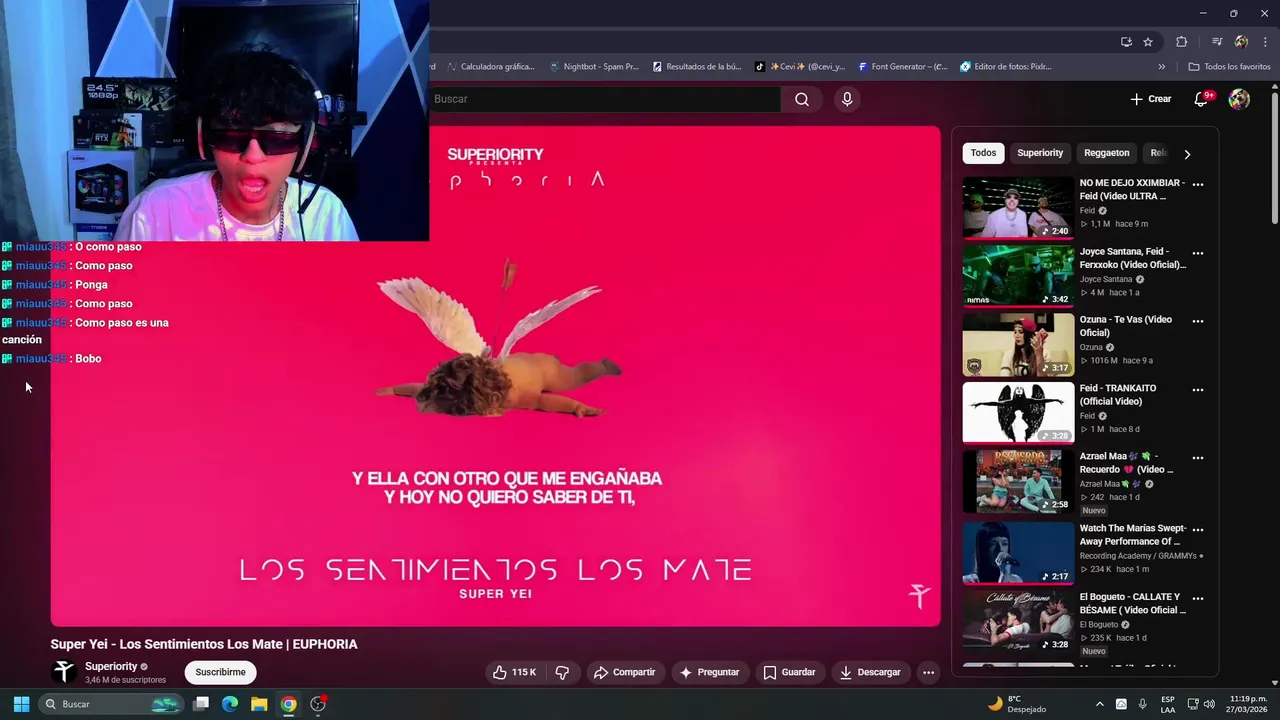The height and width of the screenshot is (720, 1280).
Task: Open Todos los favoritos folder
Action: (1229, 67)
